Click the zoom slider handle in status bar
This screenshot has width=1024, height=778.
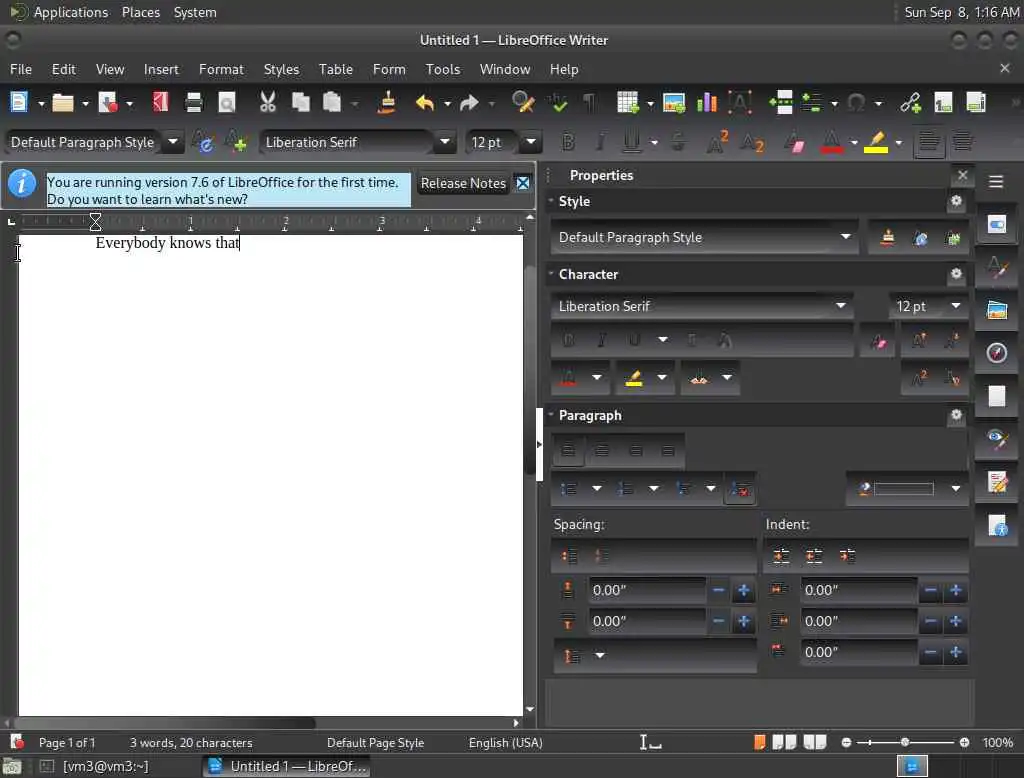coord(904,743)
